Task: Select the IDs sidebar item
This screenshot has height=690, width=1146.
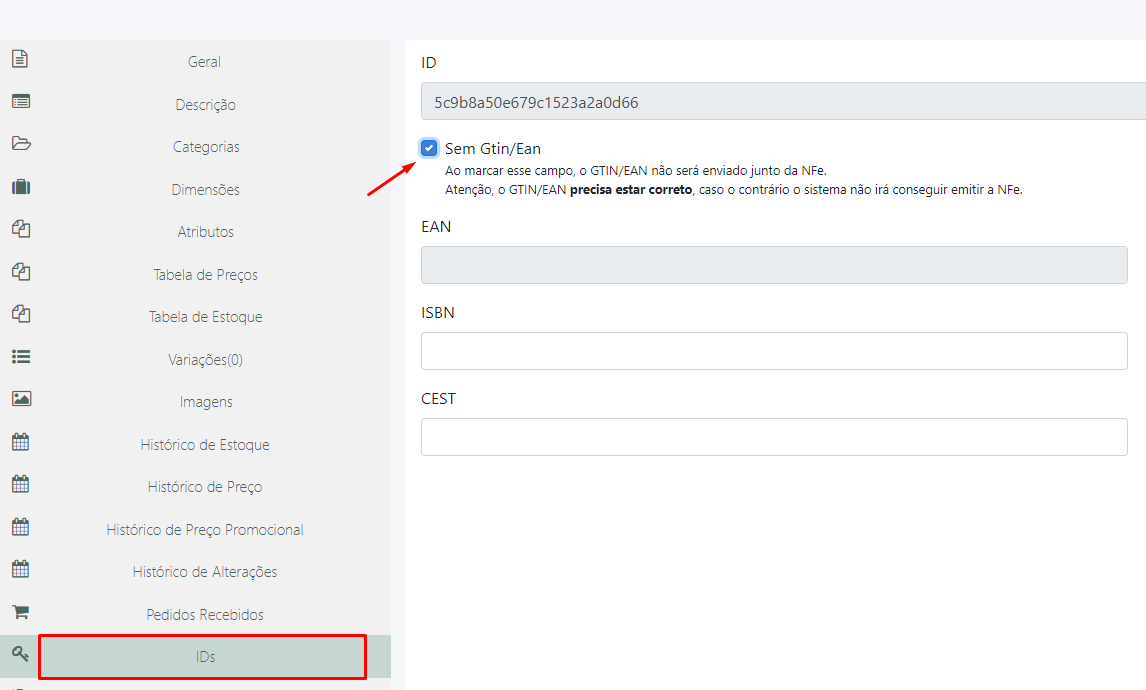Action: pyautogui.click(x=204, y=657)
